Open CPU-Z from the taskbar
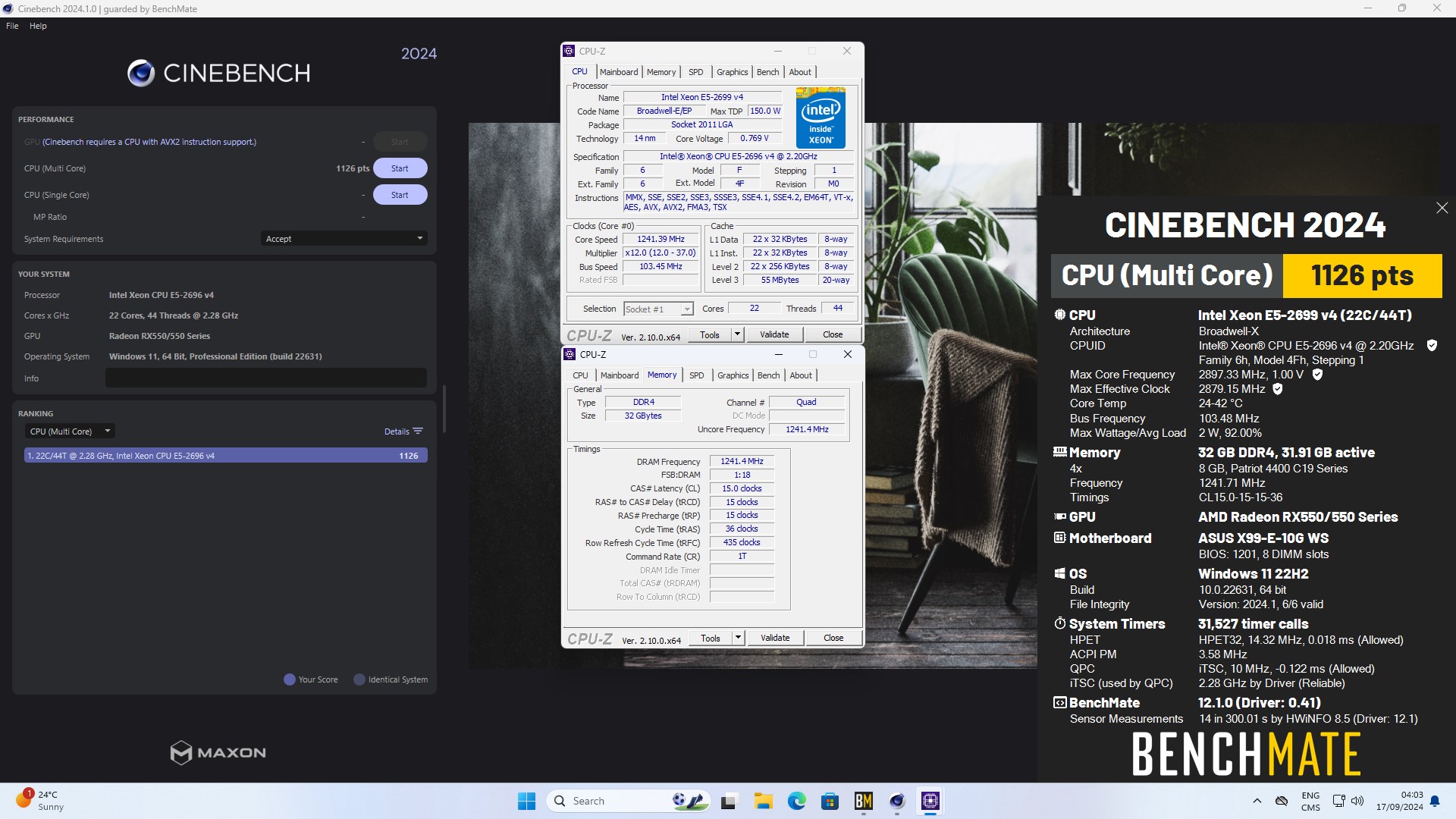This screenshot has height=819, width=1456. (930, 801)
